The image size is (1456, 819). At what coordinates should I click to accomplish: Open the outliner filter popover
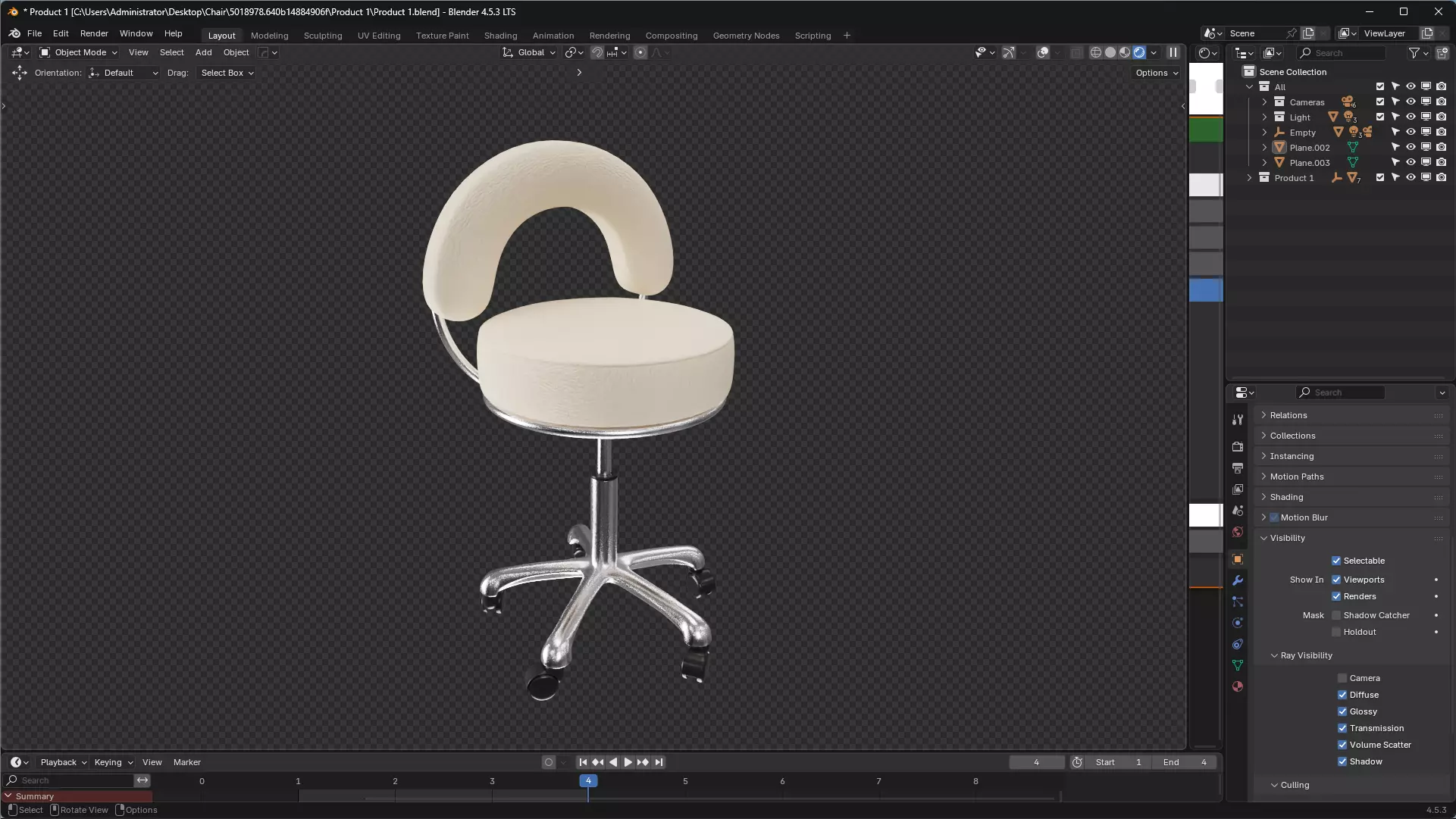point(1418,52)
